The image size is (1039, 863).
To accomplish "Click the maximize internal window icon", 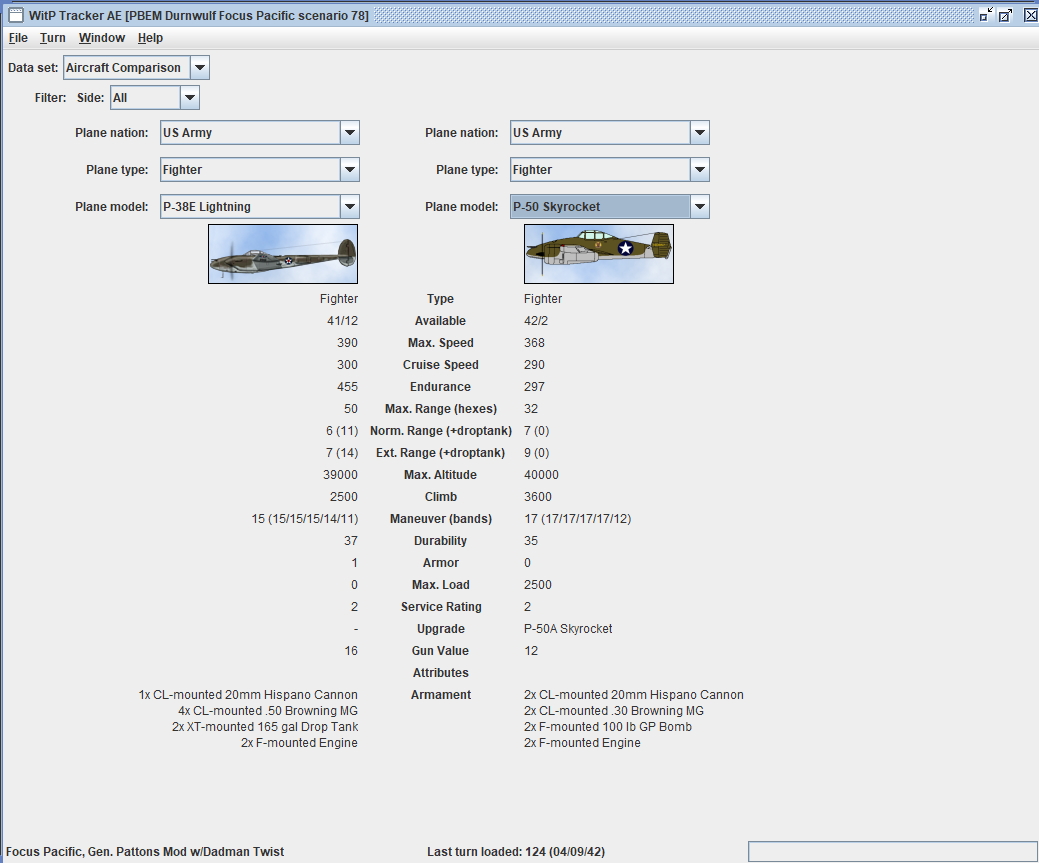I will (x=1006, y=15).
